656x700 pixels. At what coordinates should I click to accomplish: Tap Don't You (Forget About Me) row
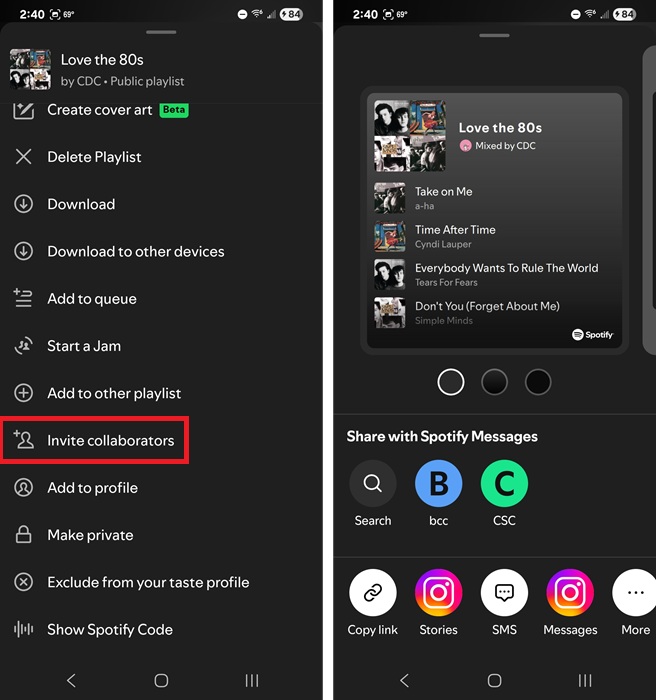[x=494, y=312]
